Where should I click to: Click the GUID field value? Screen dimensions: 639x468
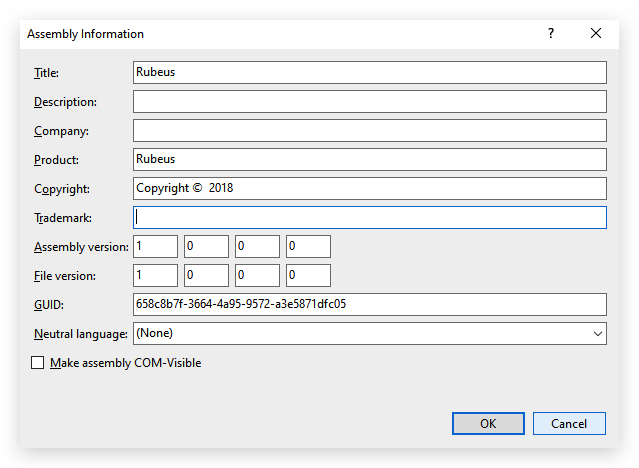(370, 304)
